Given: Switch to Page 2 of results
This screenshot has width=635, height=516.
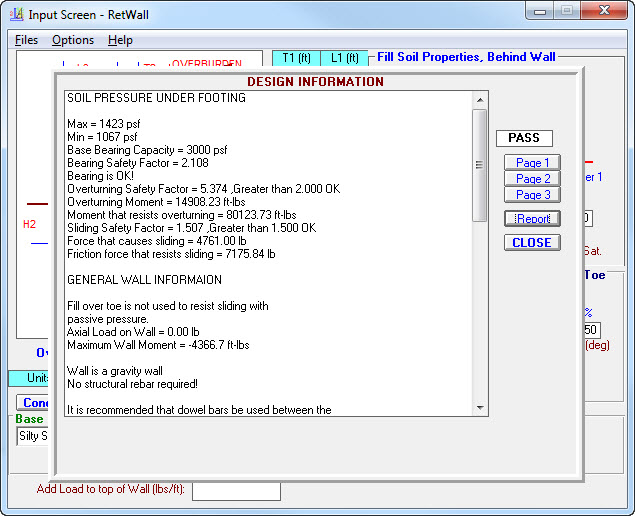Looking at the screenshot, I should point(532,179).
